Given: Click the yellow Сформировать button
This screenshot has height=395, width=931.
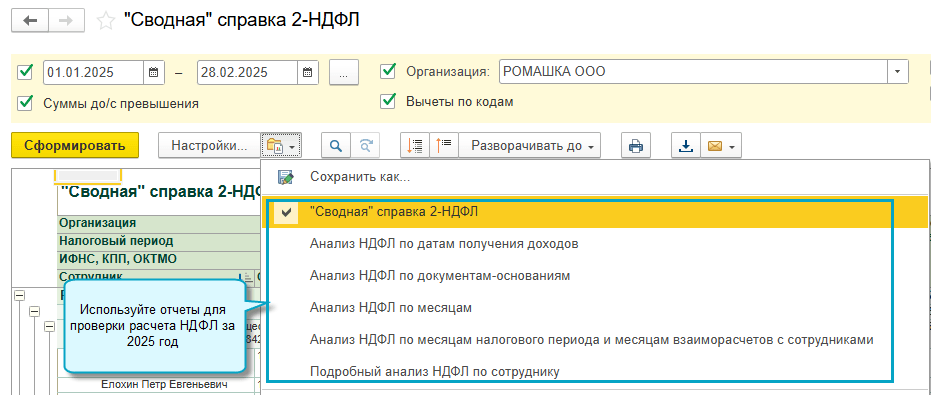Looking at the screenshot, I should pos(75,146).
